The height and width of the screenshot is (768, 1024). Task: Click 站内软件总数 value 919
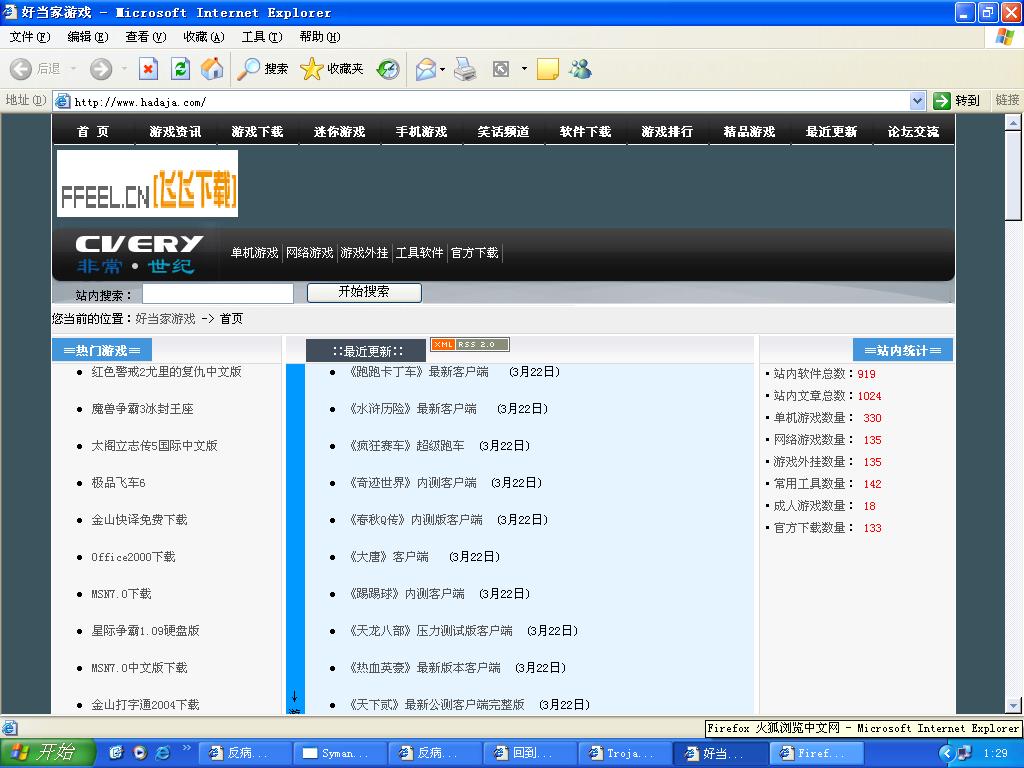(867, 374)
